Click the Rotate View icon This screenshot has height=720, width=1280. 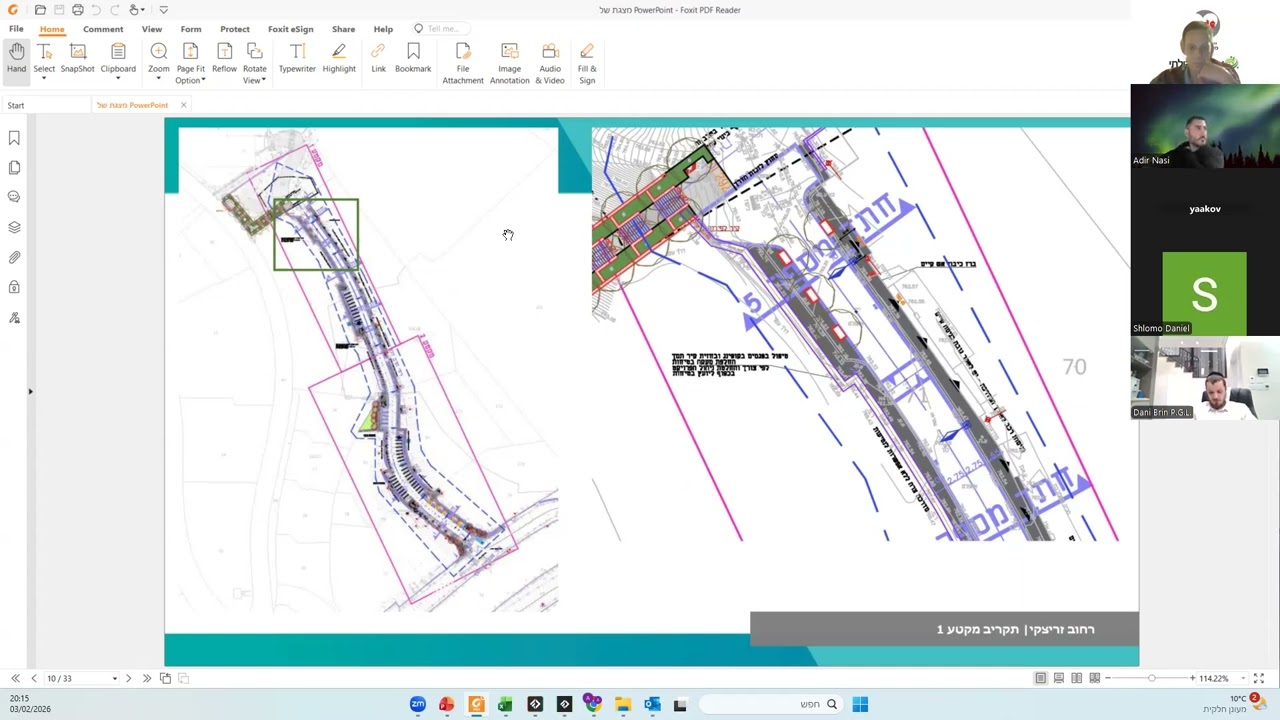pos(254,52)
